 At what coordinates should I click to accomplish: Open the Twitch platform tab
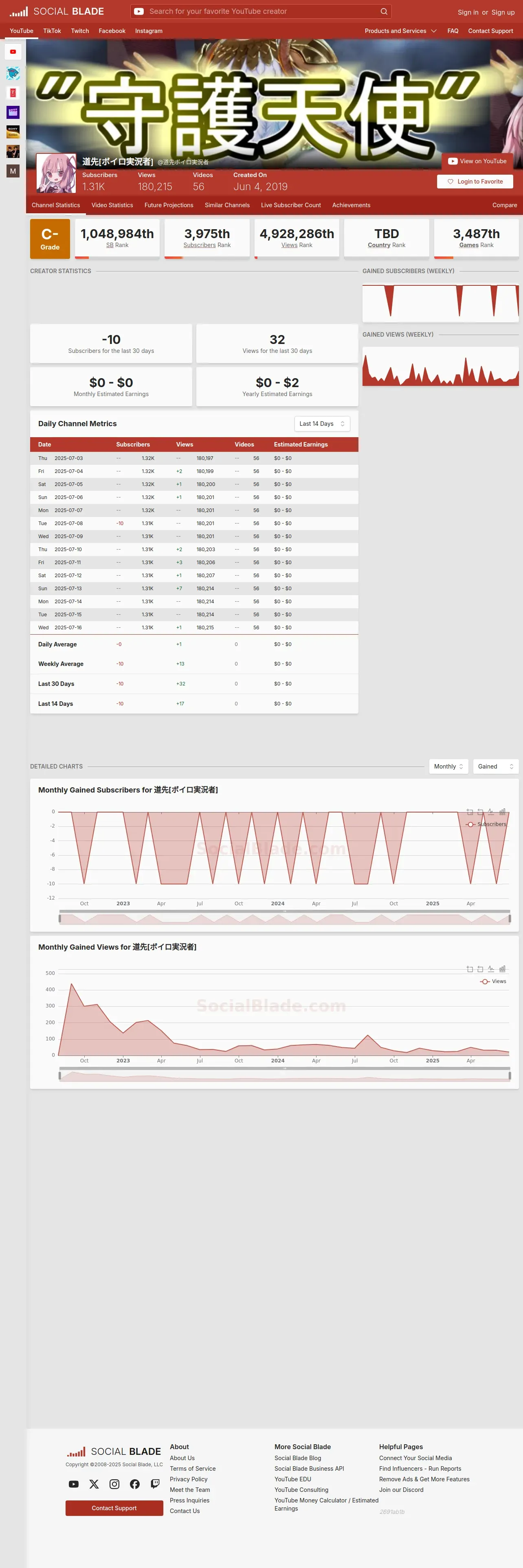coord(80,31)
